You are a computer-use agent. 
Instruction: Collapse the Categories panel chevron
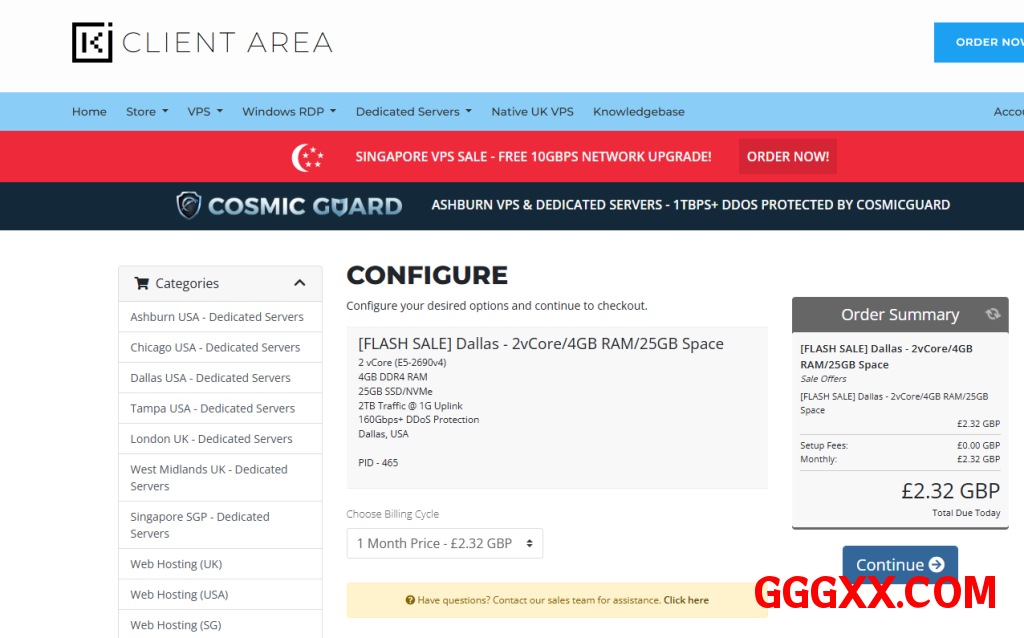[x=299, y=283]
